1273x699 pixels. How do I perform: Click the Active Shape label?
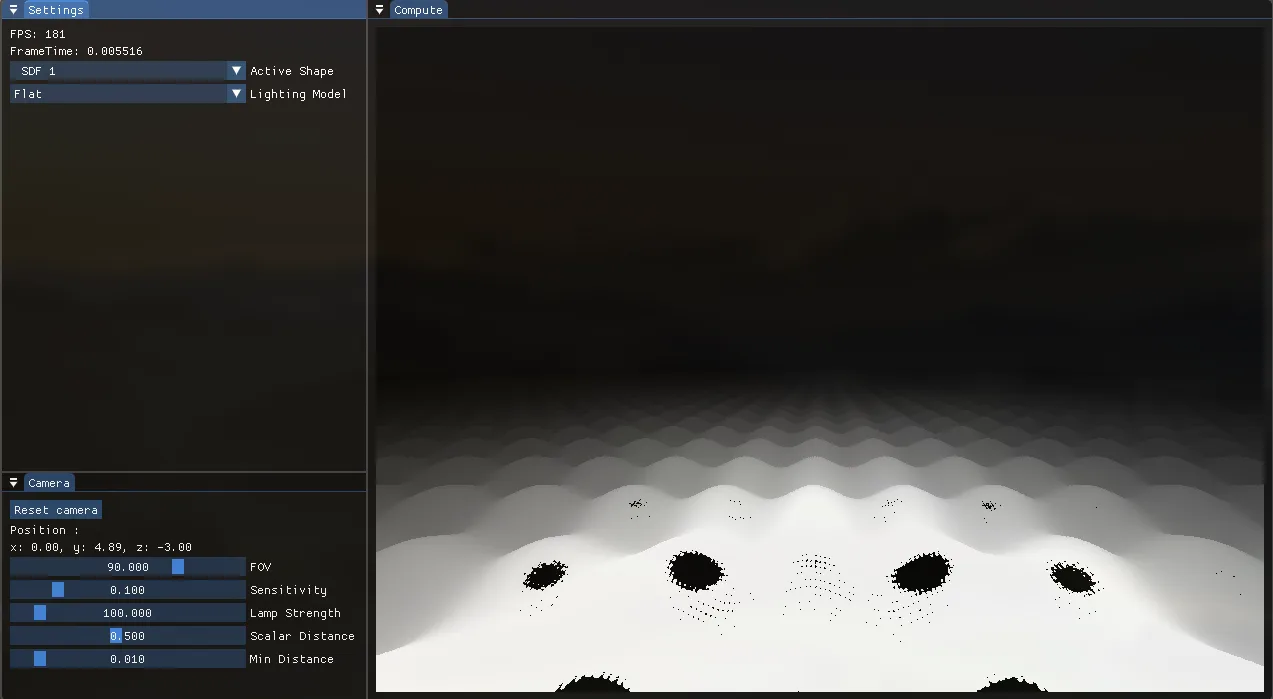coord(292,71)
